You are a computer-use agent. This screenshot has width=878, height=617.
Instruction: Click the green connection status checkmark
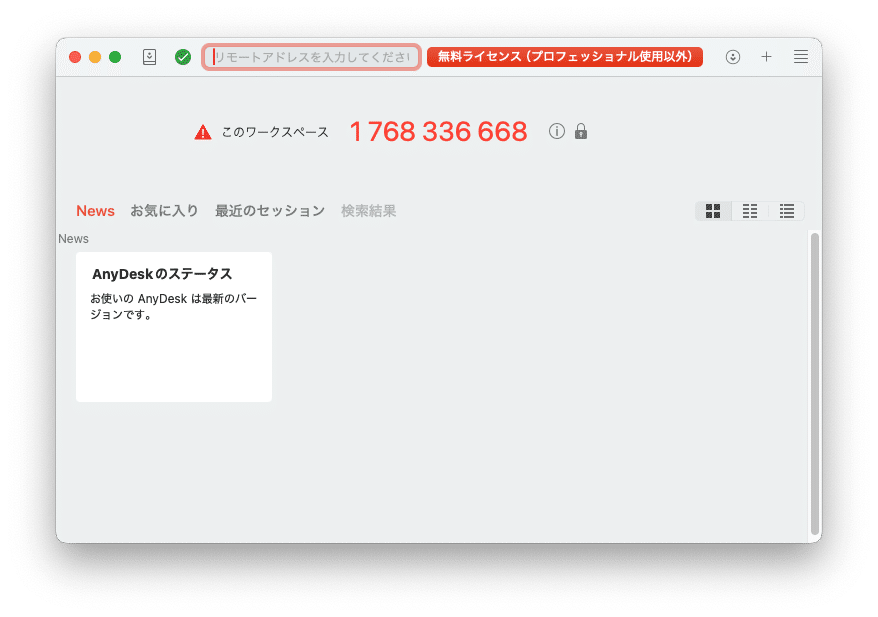183,57
